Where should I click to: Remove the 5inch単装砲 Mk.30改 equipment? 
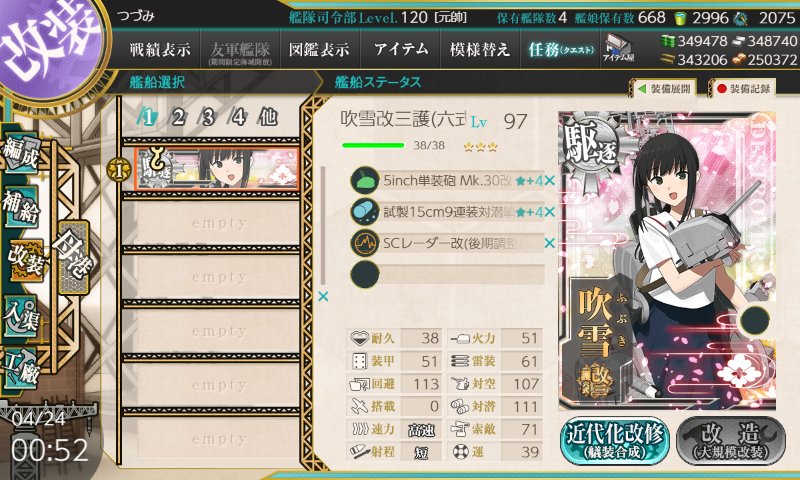click(x=549, y=181)
